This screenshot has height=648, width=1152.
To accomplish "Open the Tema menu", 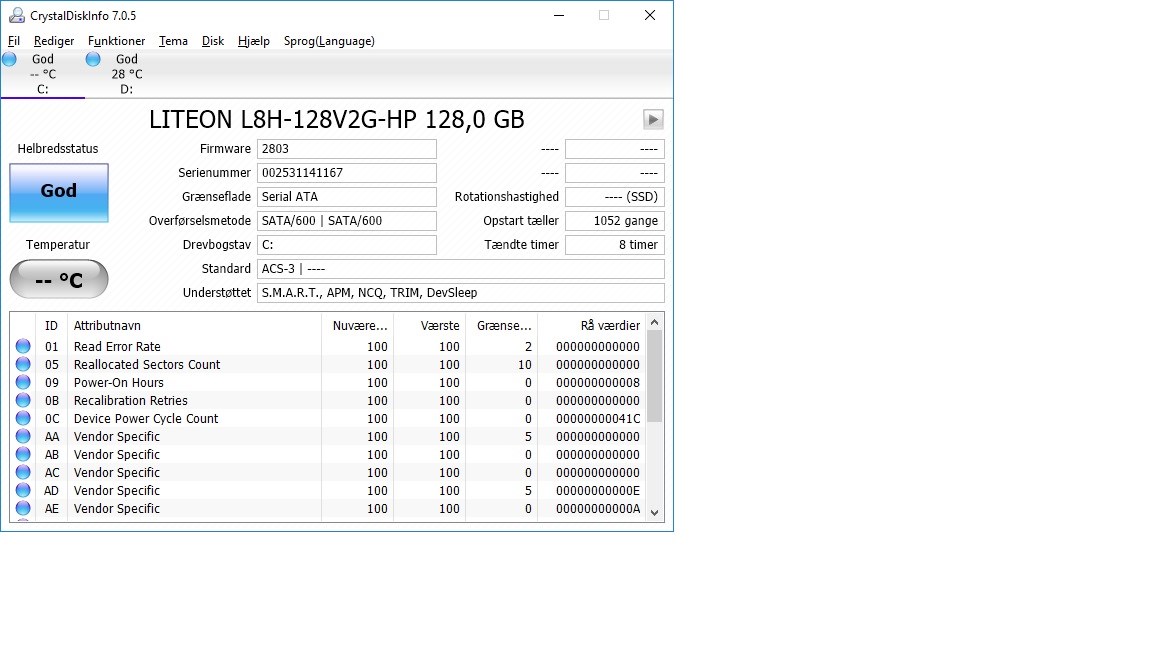I will [x=173, y=41].
